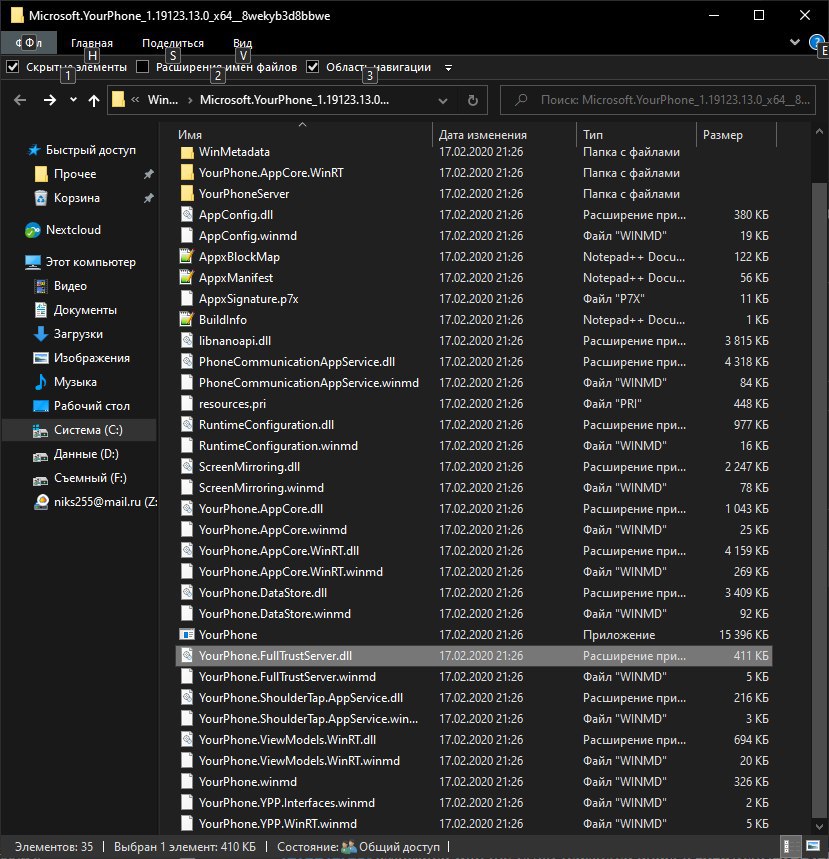Click the AppxBlockMap Notepad++ icon
Image resolution: width=829 pixels, height=859 pixels.
point(187,257)
